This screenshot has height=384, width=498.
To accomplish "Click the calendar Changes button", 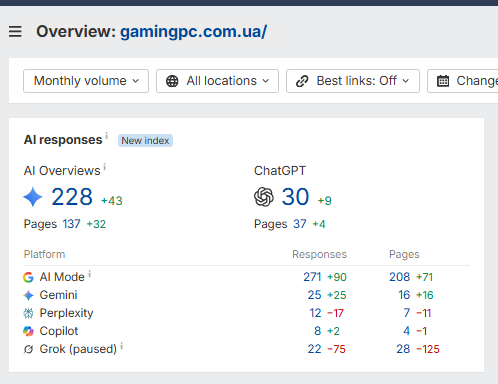I will [x=463, y=81].
